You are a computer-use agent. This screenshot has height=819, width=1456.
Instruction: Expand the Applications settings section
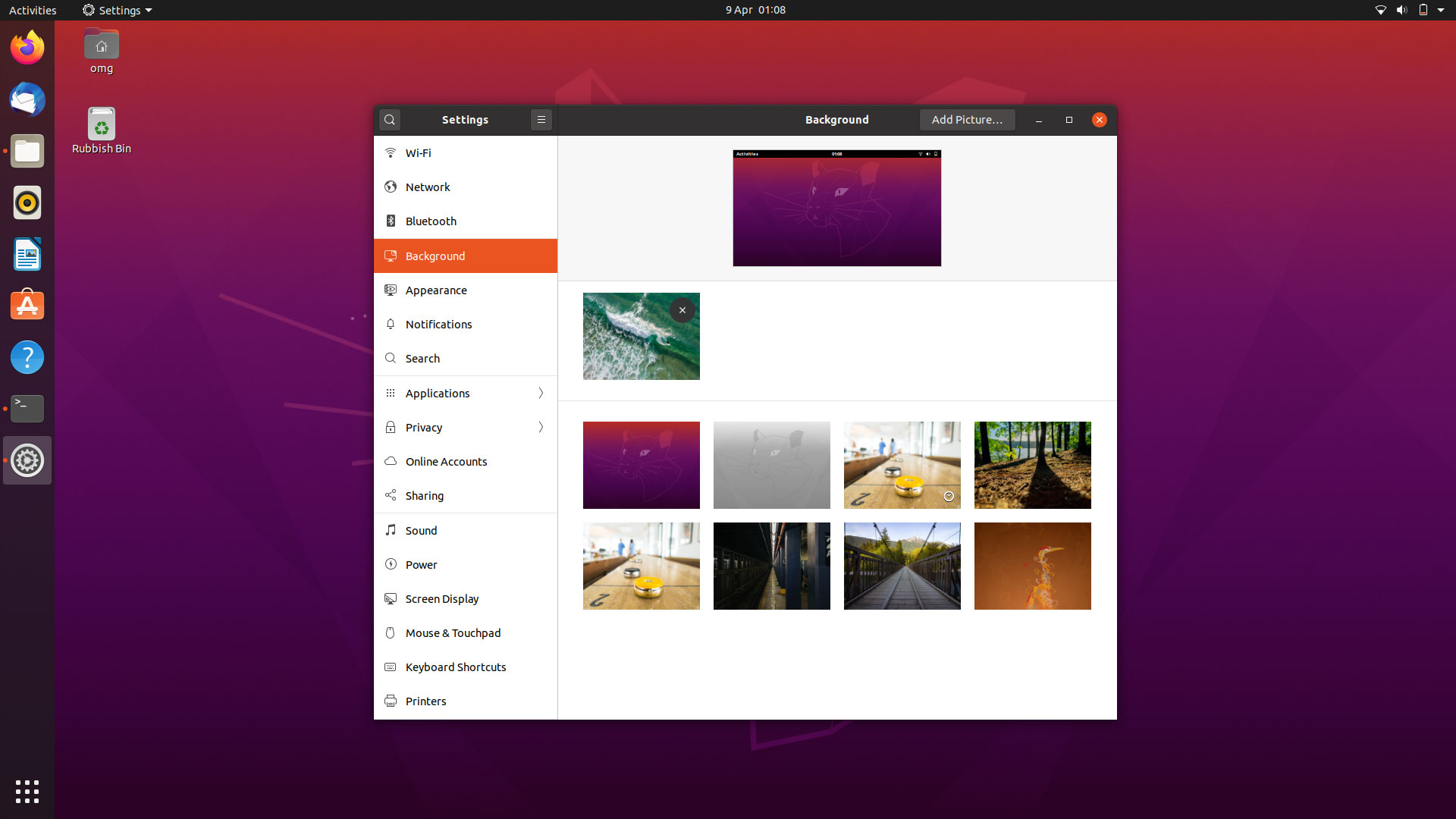(x=466, y=393)
